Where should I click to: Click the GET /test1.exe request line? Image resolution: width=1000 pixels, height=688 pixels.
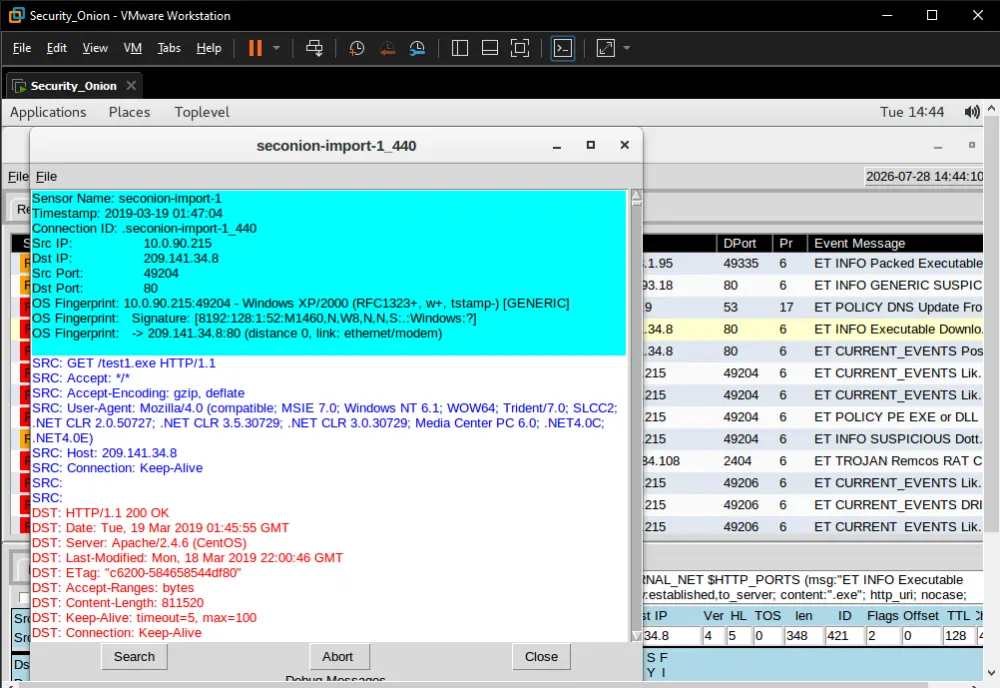(x=124, y=363)
